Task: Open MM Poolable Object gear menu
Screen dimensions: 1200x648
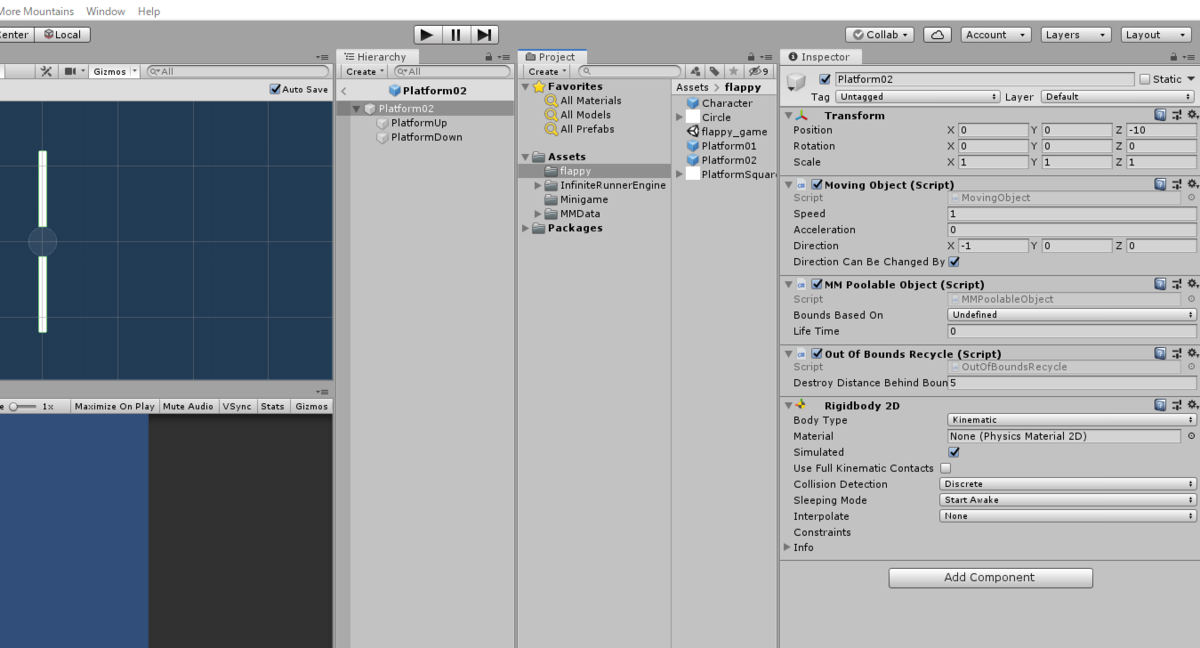Action: (x=1191, y=284)
